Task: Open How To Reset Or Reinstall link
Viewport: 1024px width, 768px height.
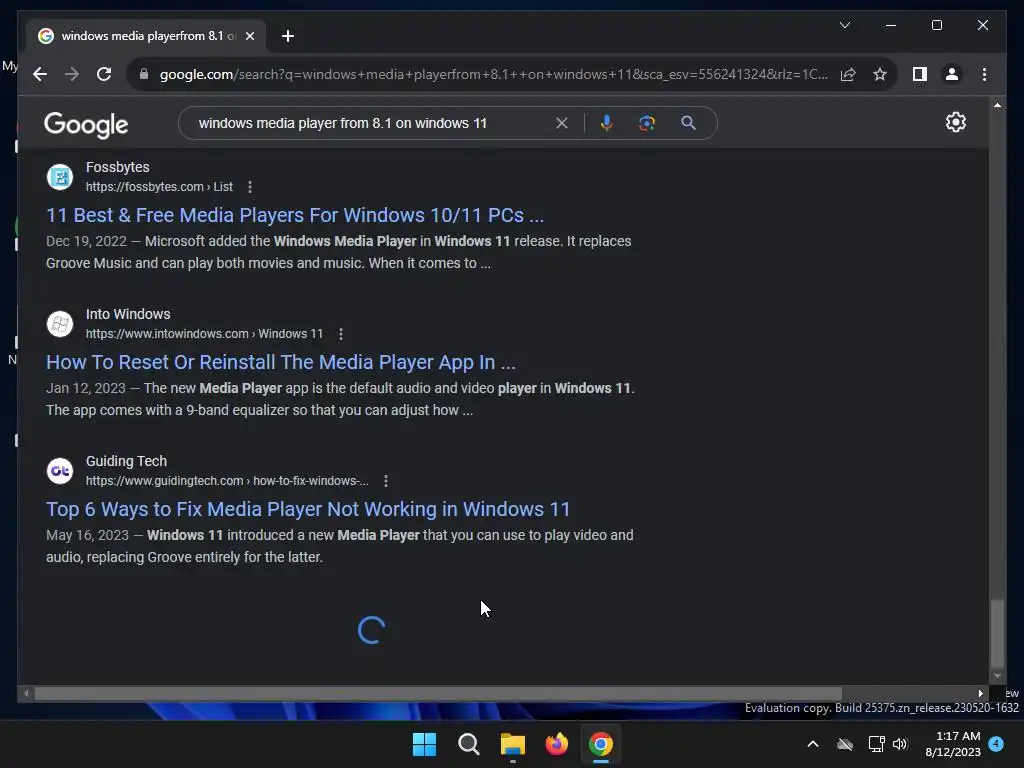Action: pyautogui.click(x=281, y=362)
